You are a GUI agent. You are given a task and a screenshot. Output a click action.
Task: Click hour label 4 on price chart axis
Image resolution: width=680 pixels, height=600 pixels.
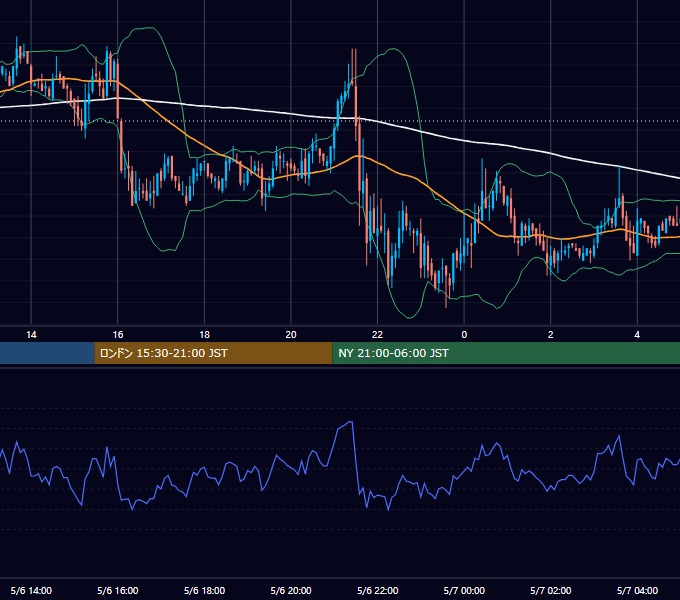click(x=637, y=335)
